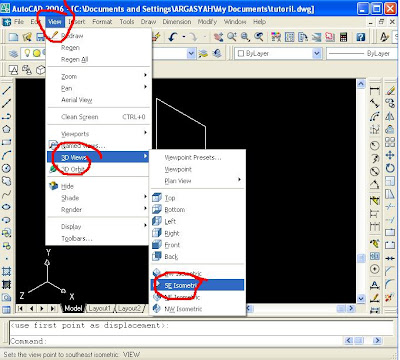Click the New drawing icon
Image resolution: width=400 pixels, height=360 pixels.
pos(14,37)
